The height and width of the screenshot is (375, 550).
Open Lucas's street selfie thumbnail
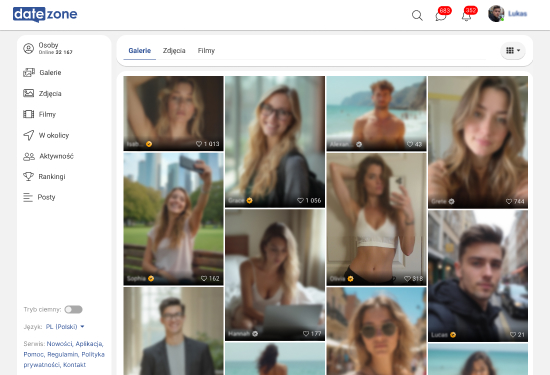pyautogui.click(x=478, y=276)
